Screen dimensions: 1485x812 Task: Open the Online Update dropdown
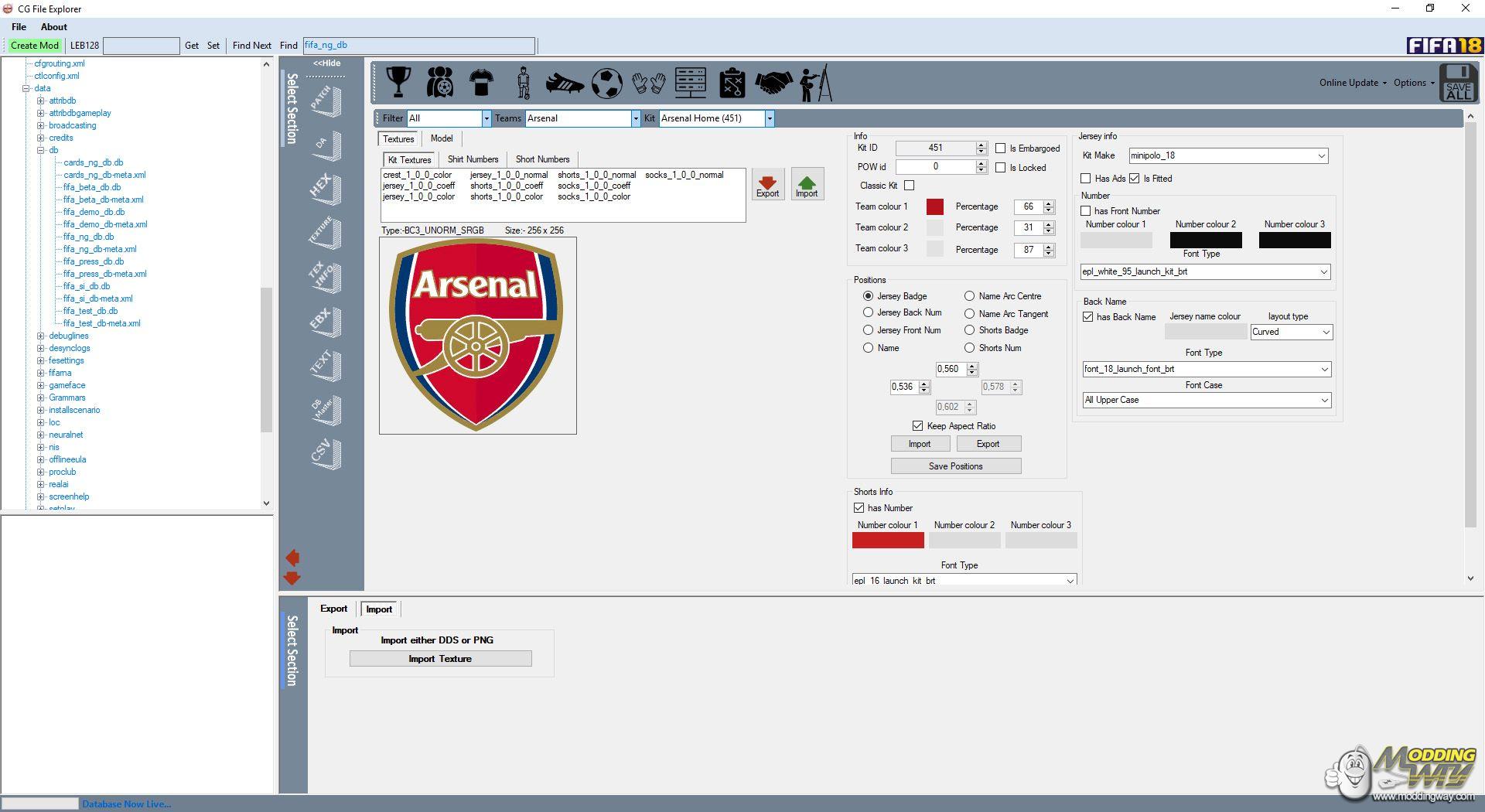pos(1353,83)
